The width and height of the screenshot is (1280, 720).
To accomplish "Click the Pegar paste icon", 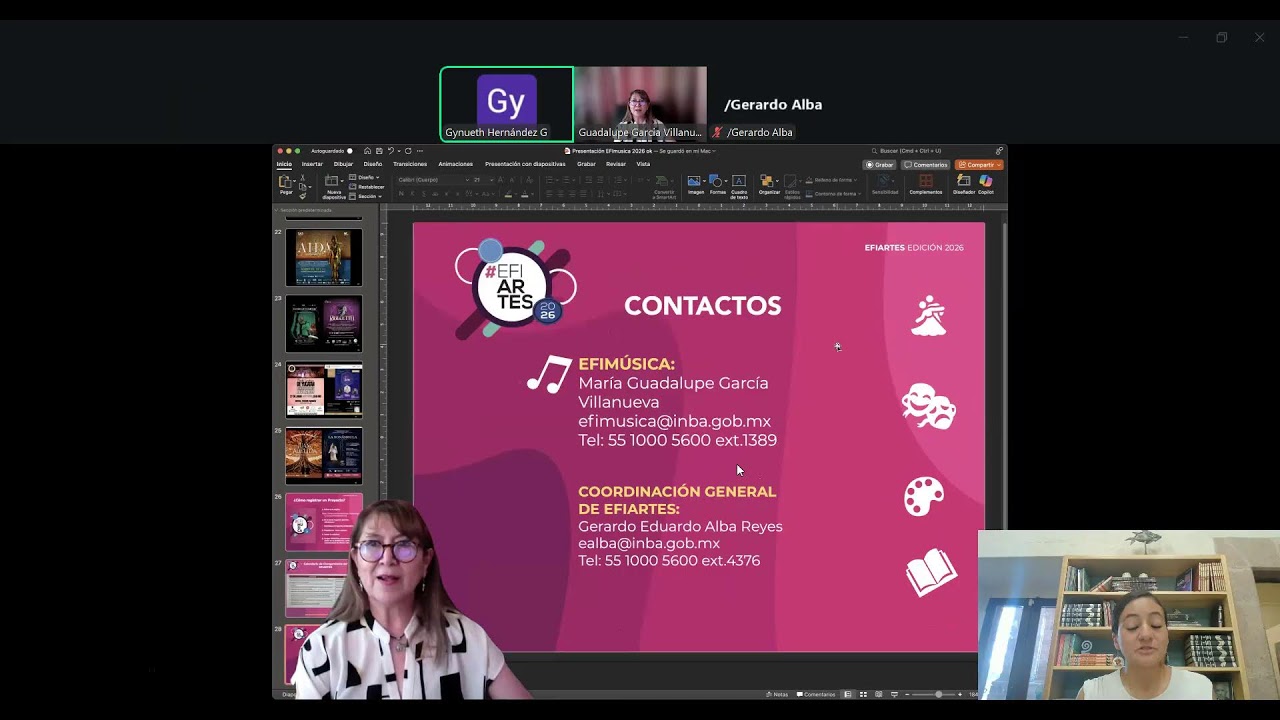I will click(284, 181).
